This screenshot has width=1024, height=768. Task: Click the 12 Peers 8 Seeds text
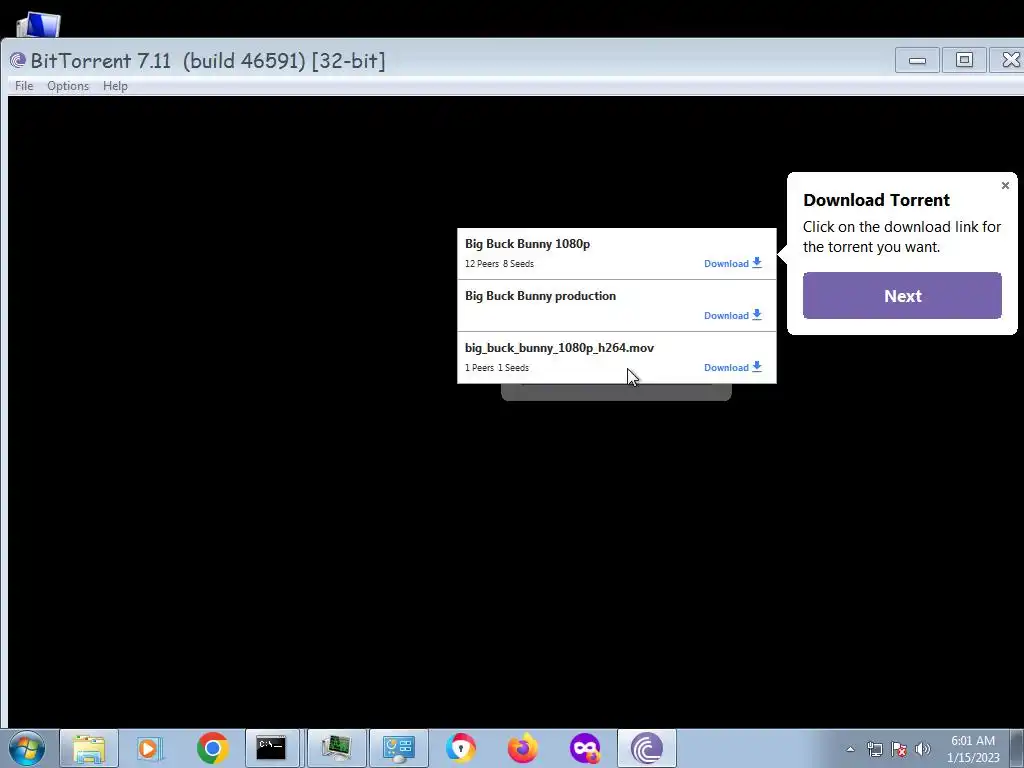[500, 264]
